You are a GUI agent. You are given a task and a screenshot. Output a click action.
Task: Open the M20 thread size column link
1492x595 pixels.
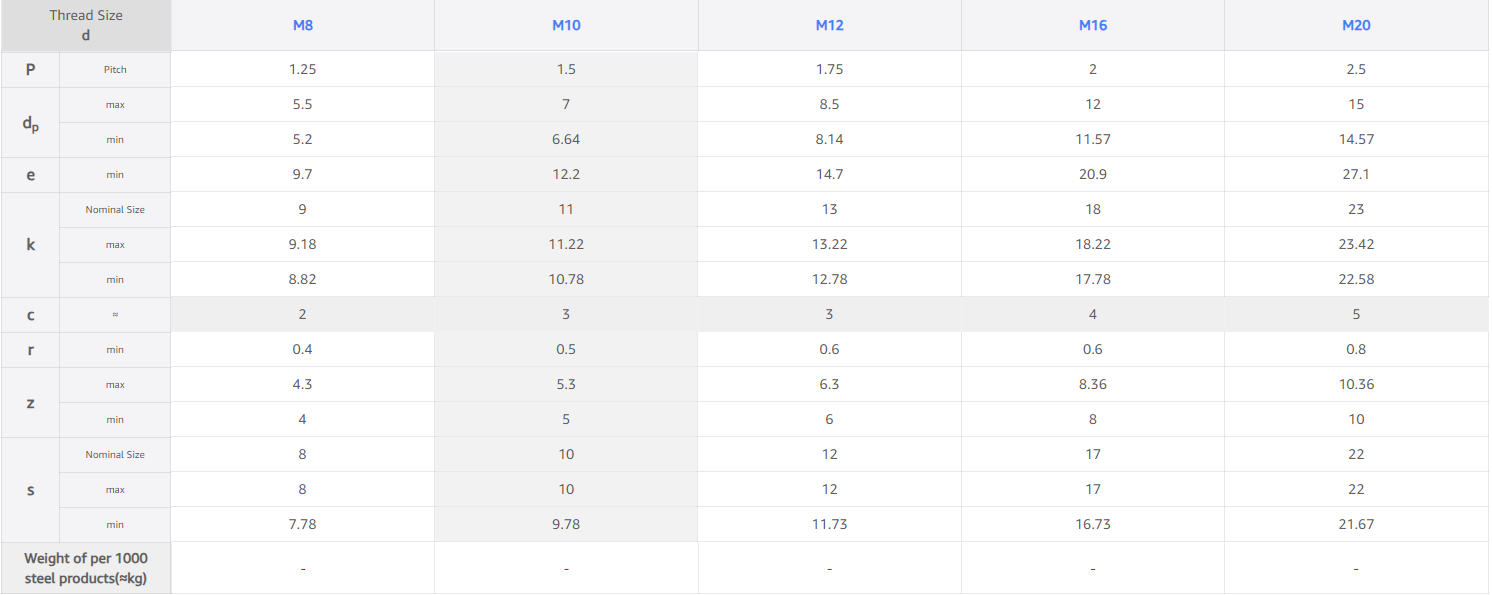pos(1356,25)
